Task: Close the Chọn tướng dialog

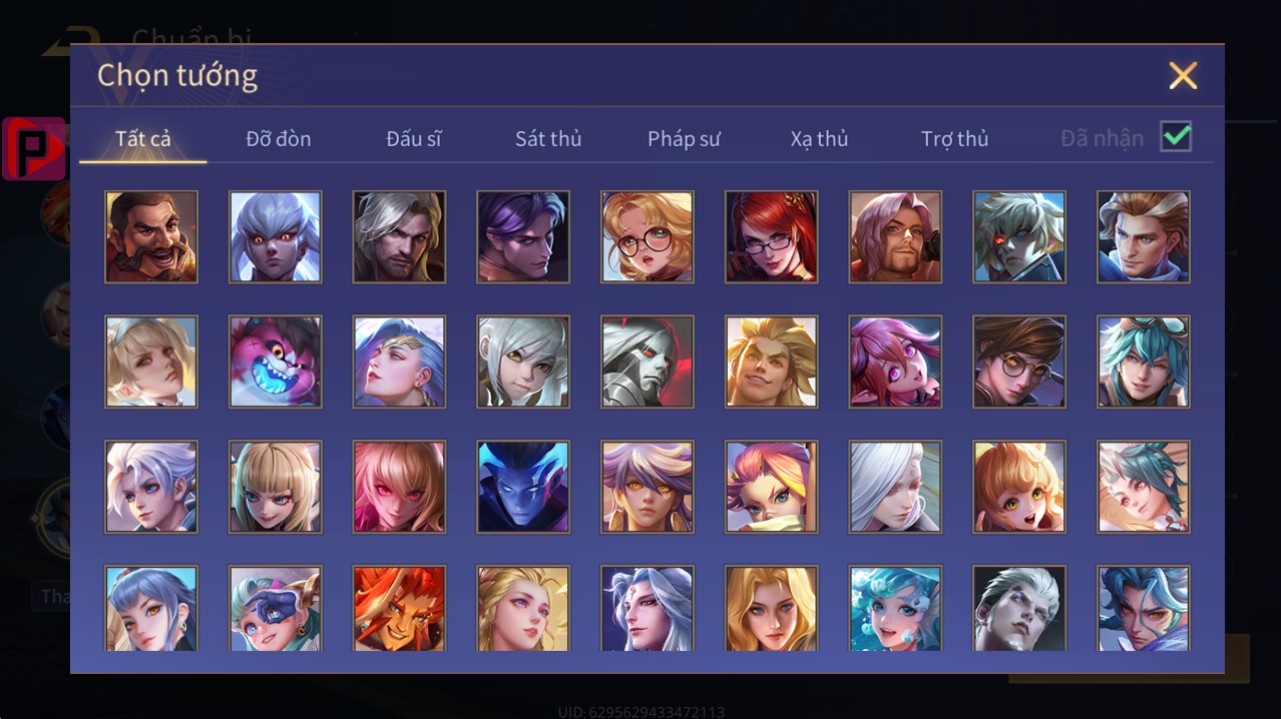Action: coord(1183,75)
